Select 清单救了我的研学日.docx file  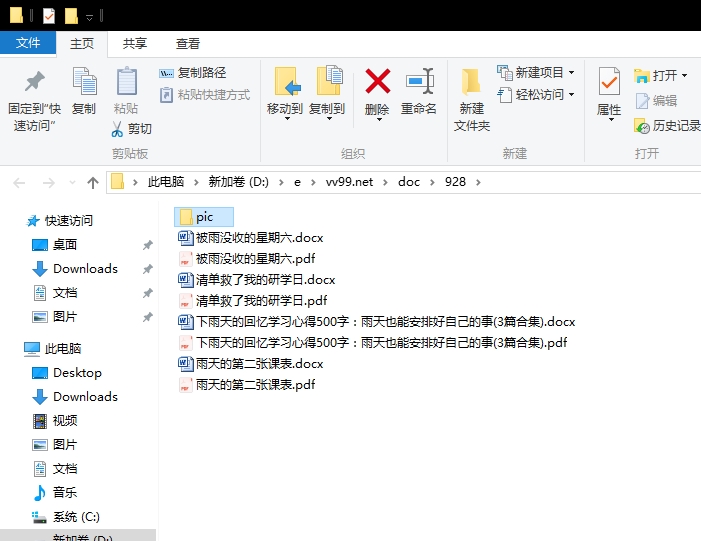257,280
